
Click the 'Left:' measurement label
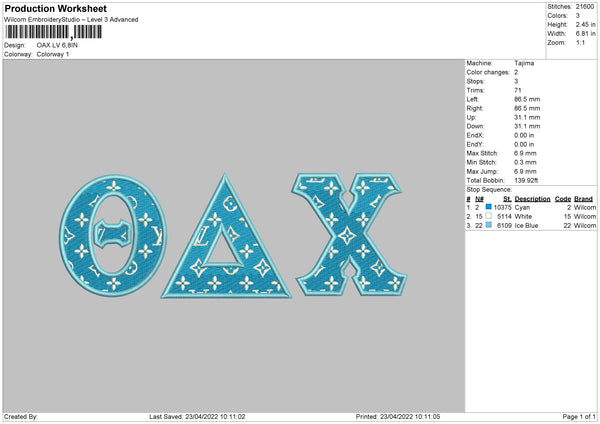[x=473, y=99]
